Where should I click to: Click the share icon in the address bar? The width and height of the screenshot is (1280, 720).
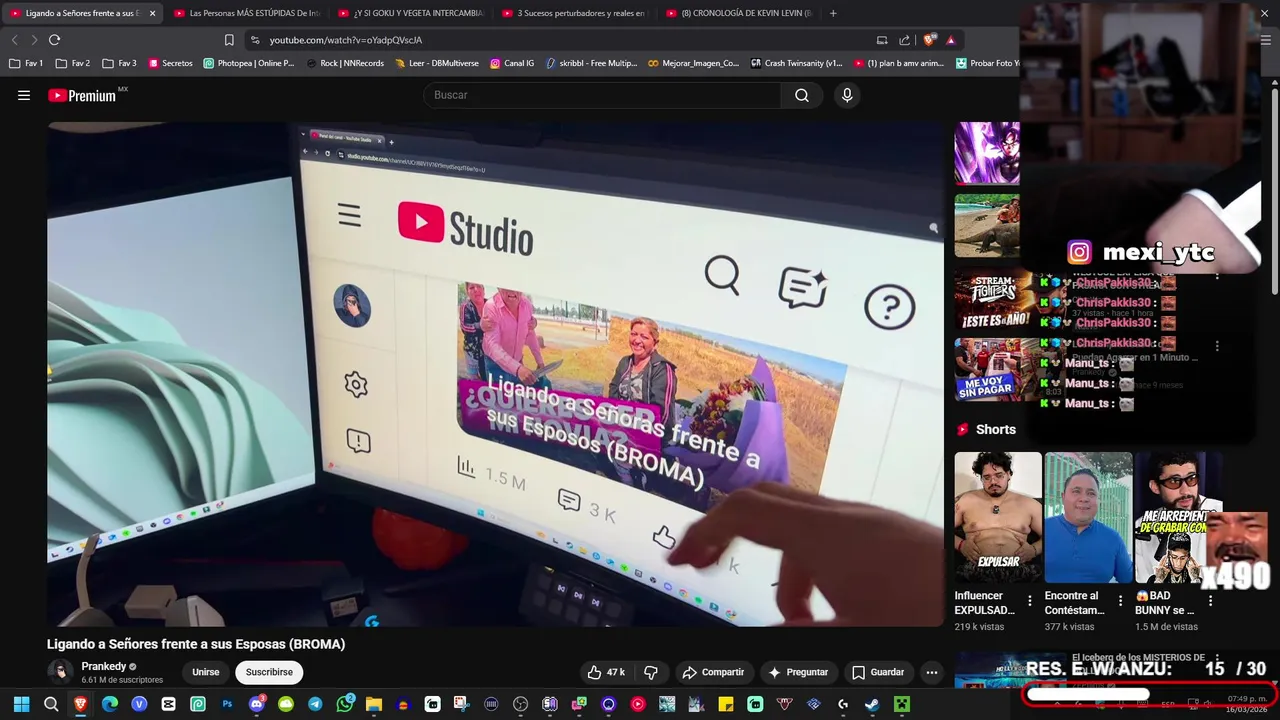coord(904,40)
